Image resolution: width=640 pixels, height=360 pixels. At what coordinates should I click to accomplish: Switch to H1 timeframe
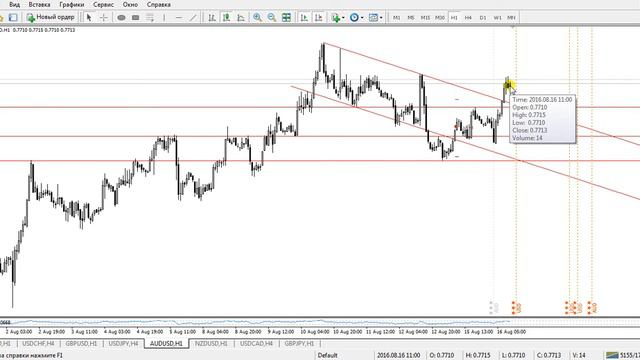(454, 18)
